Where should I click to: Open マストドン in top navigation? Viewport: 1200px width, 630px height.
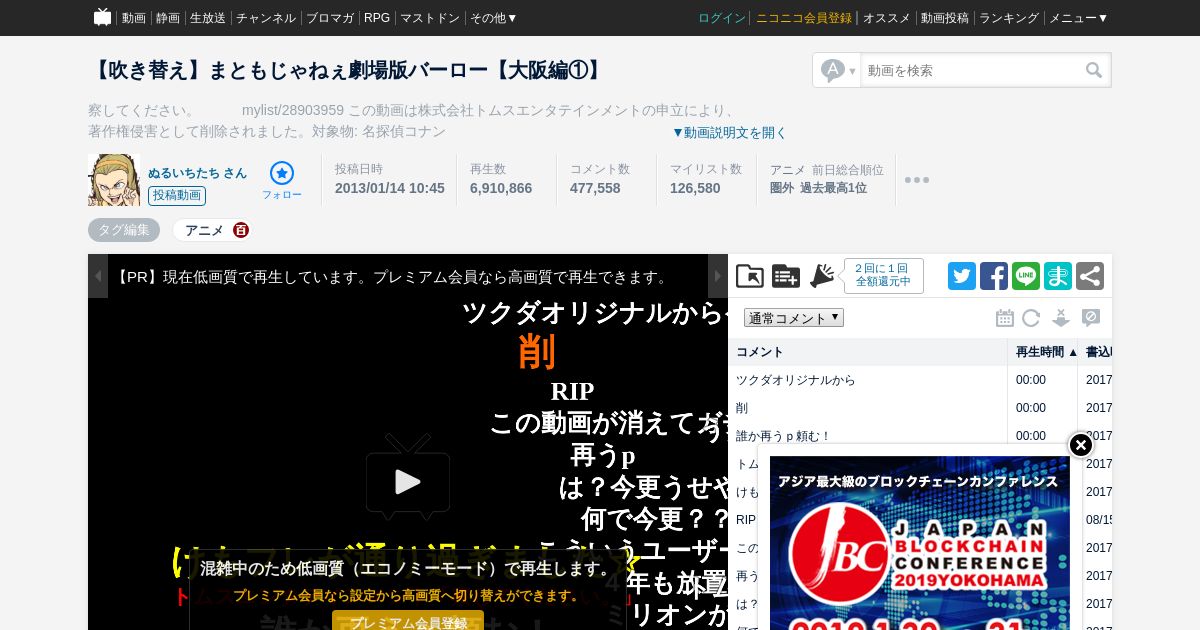click(x=430, y=18)
